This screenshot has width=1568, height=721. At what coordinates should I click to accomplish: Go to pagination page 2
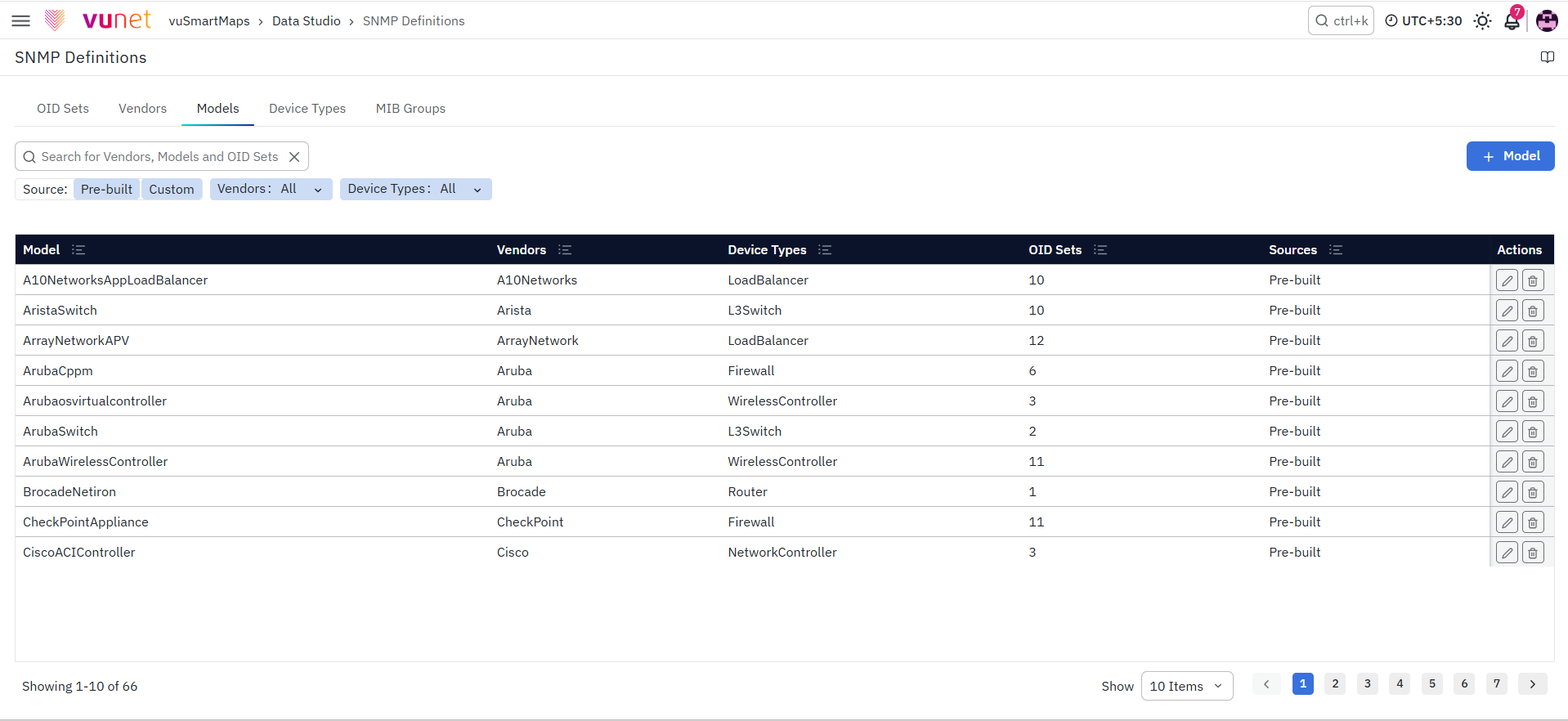coord(1335,684)
